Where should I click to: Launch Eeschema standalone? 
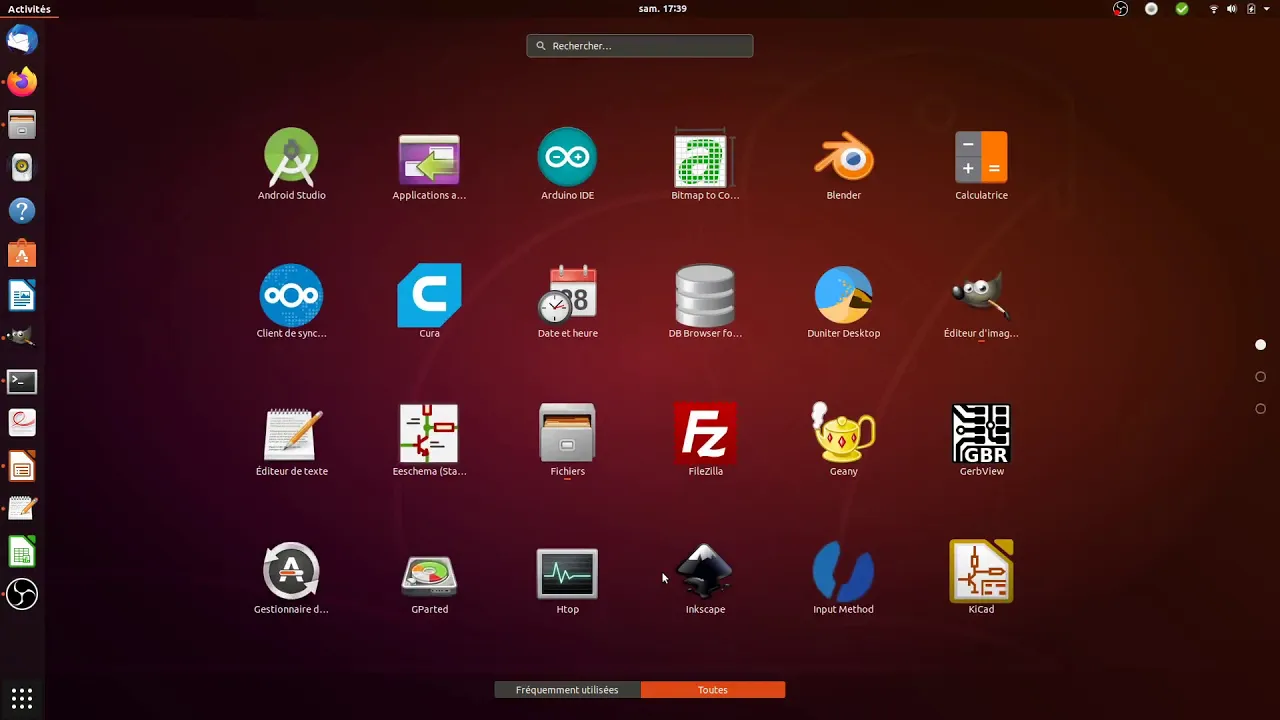click(x=429, y=441)
